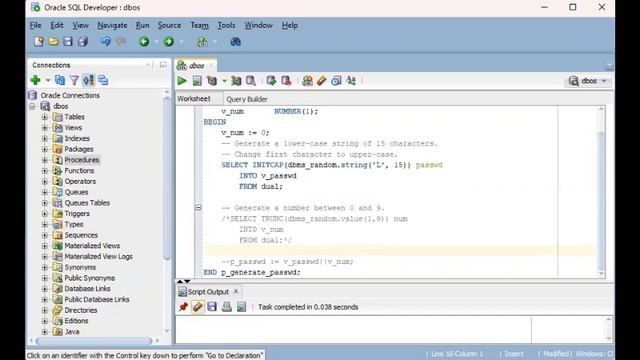Open a file using the folder icon
Screen dimensions: 640x360
[x=53, y=41]
